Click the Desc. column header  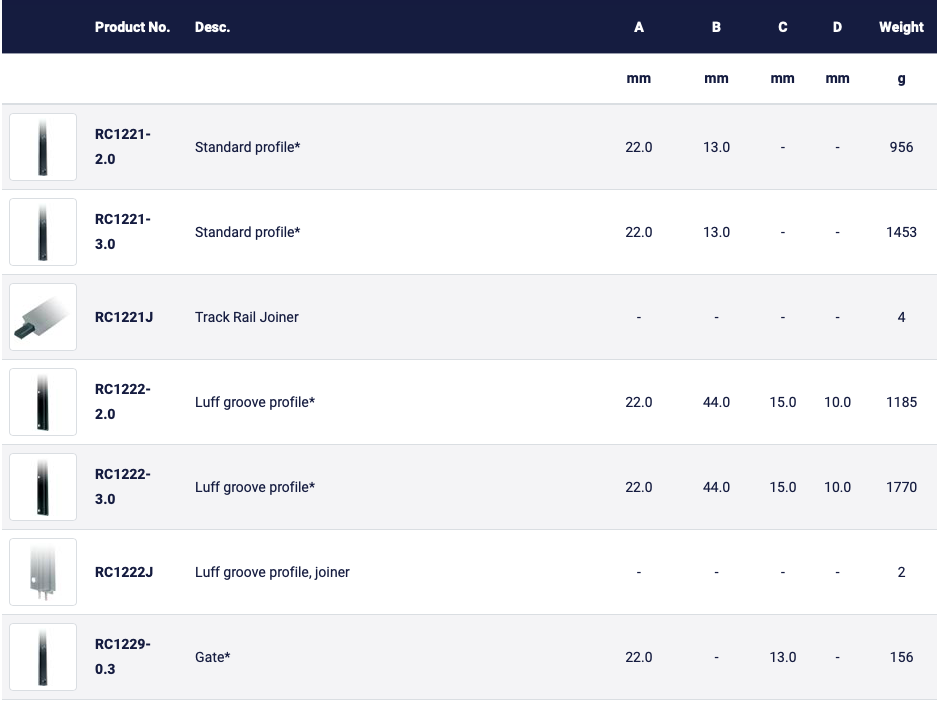coord(212,27)
